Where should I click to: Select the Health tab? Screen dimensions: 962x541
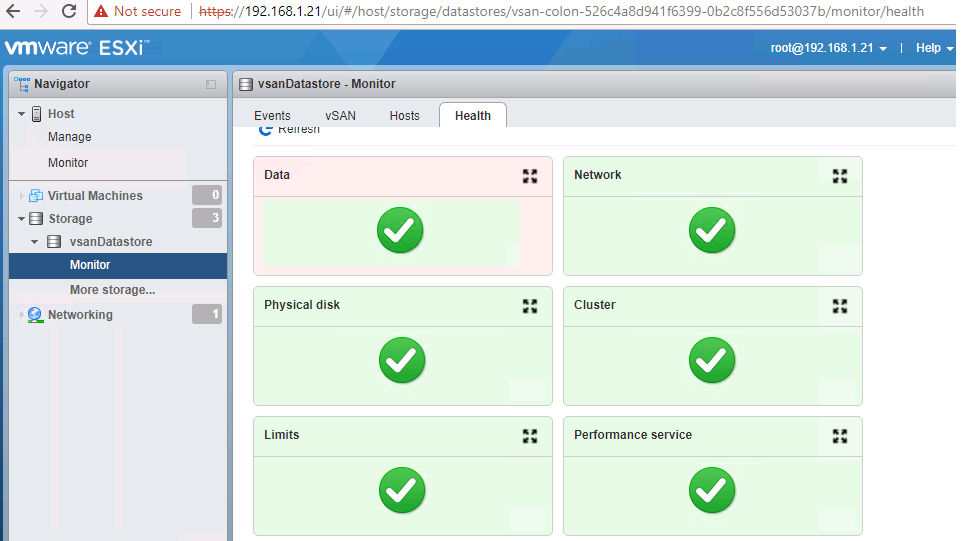coord(472,115)
